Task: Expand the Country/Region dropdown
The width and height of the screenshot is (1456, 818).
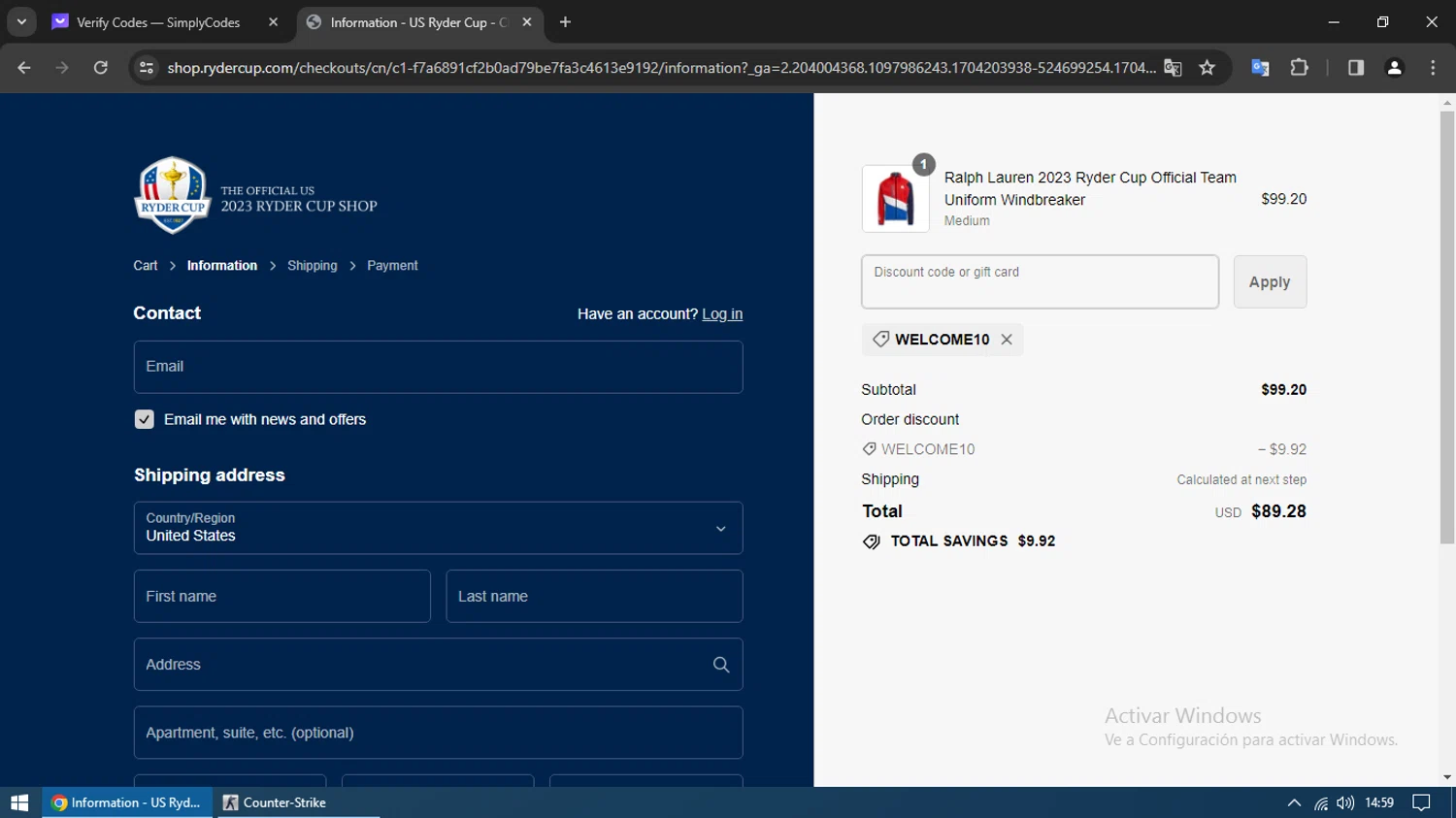Action: [438, 528]
